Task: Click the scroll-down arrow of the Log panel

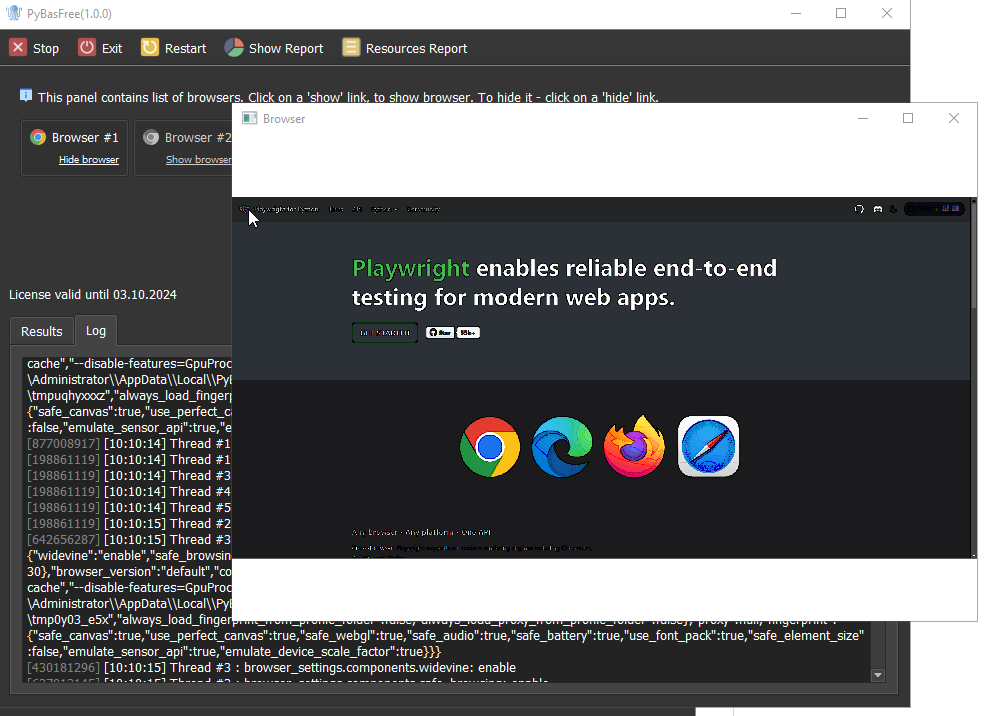Action: pyautogui.click(x=878, y=675)
